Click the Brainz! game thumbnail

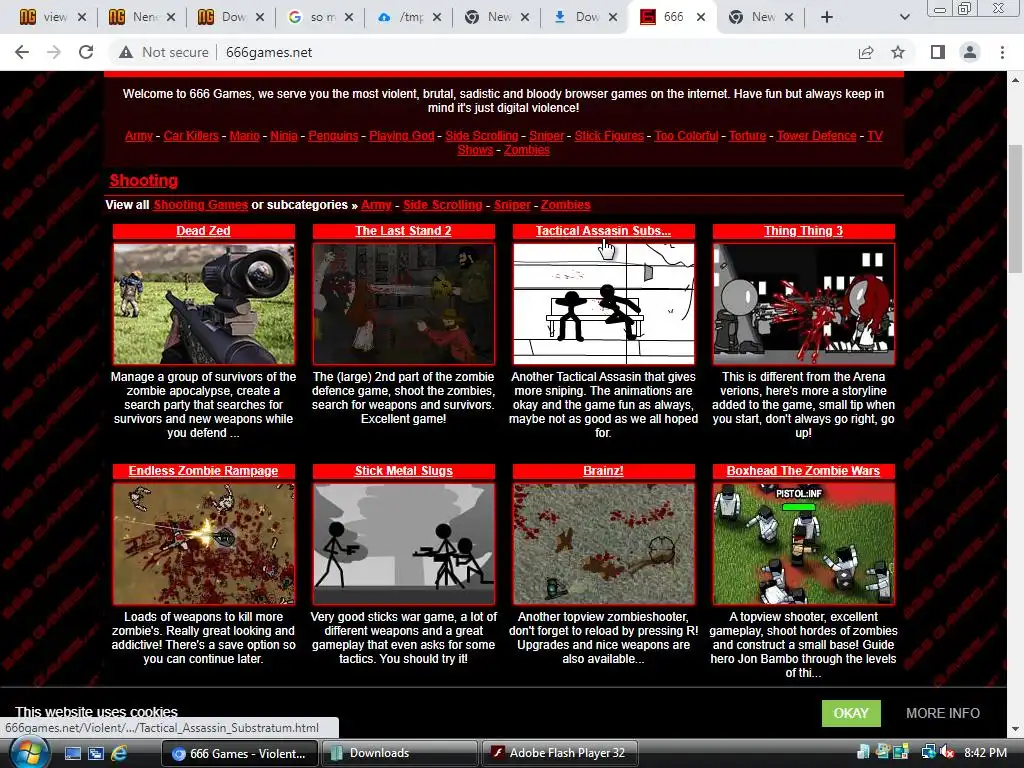(603, 543)
